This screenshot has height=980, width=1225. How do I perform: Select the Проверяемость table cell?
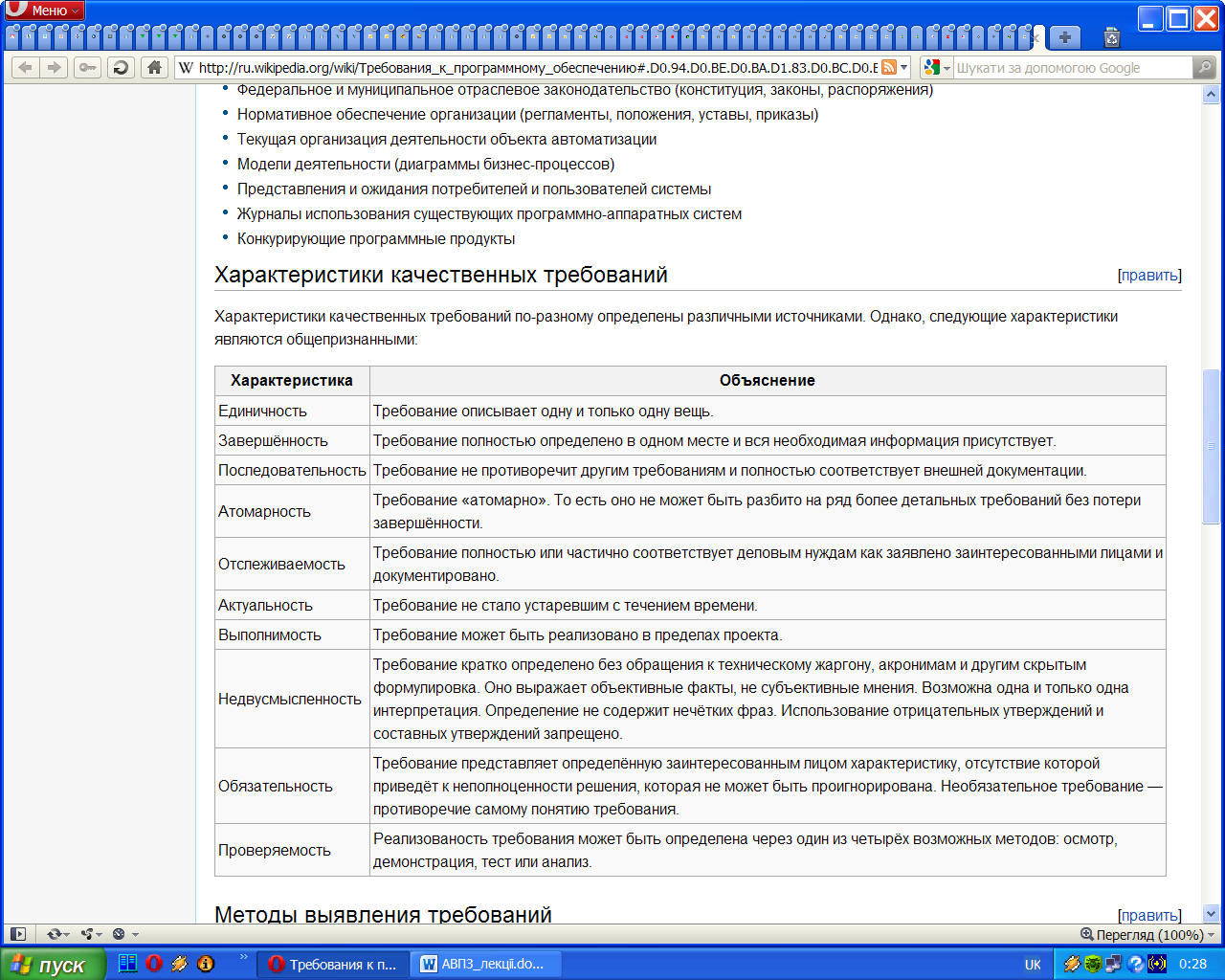pyautogui.click(x=292, y=850)
